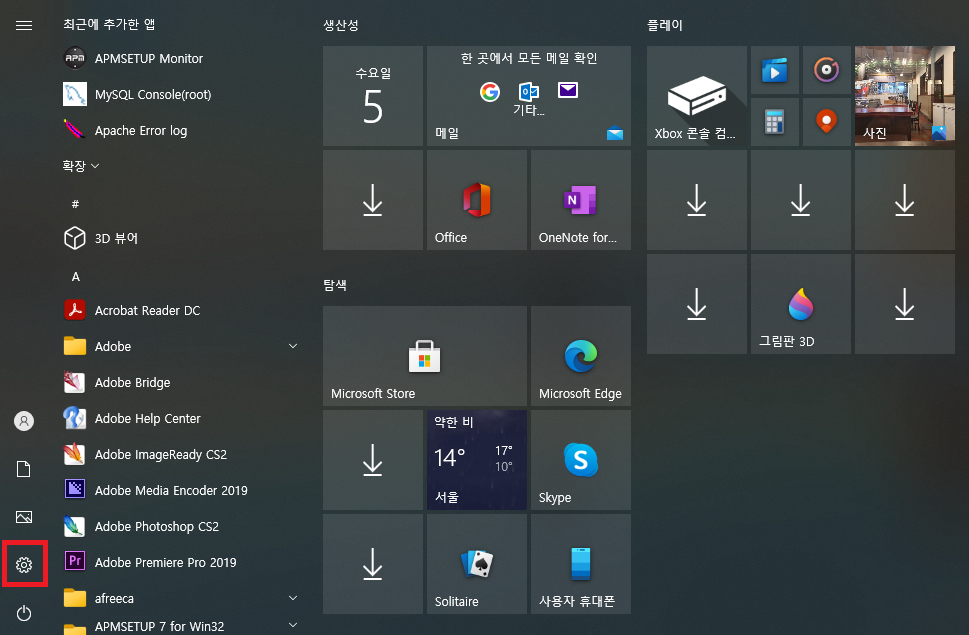Image resolution: width=969 pixels, height=635 pixels.
Task: Open the Movies & TV small tile
Action: 774,70
